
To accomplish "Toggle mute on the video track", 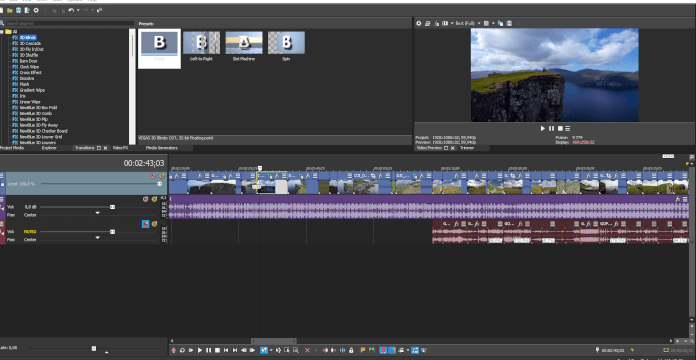I will 153,176.
